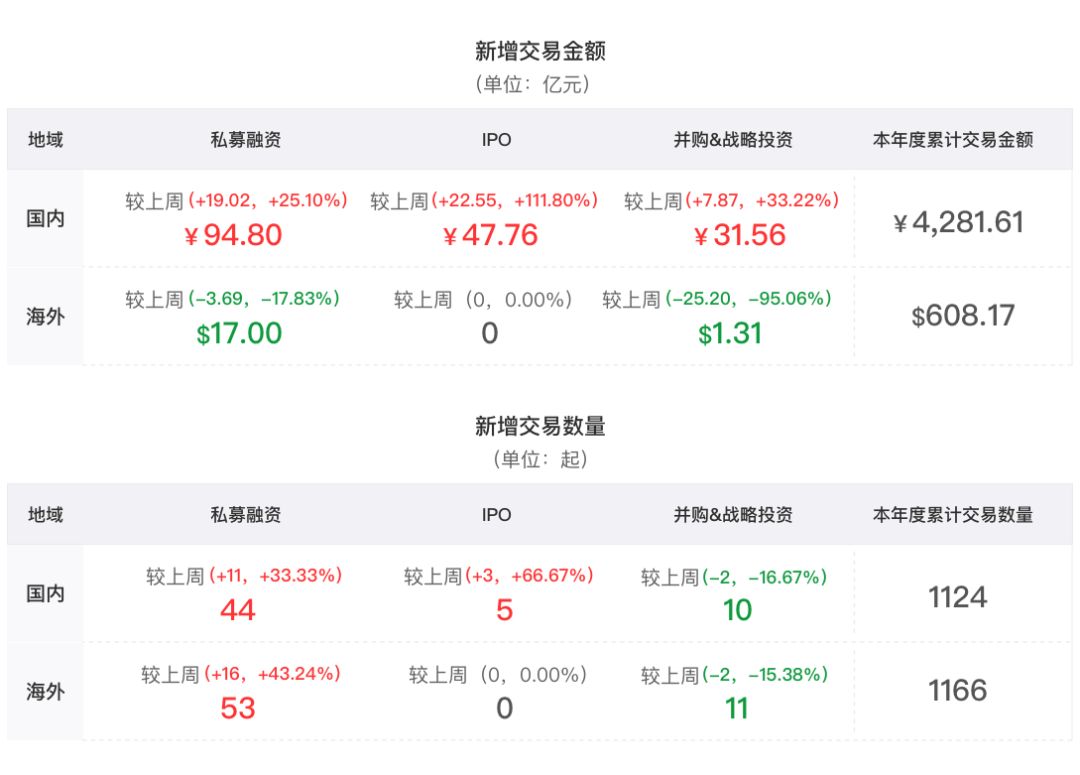This screenshot has width=1080, height=775.
Task: Select the $608.17 overseas cumulative amount
Action: 962,316
